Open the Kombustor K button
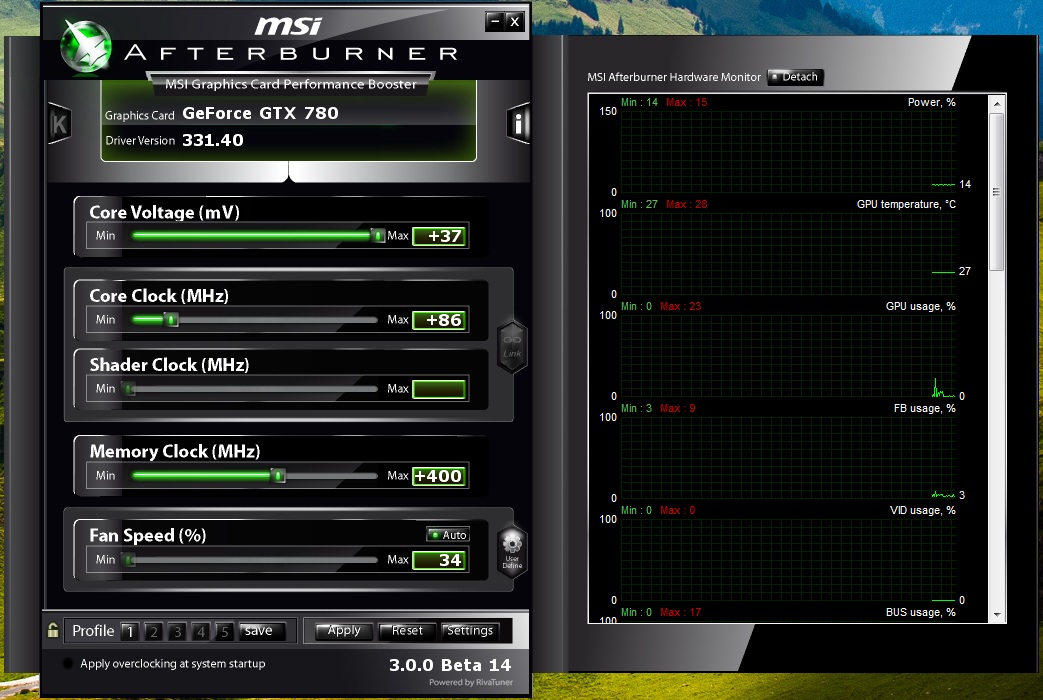Viewport: 1043px width, 700px height. coord(59,124)
